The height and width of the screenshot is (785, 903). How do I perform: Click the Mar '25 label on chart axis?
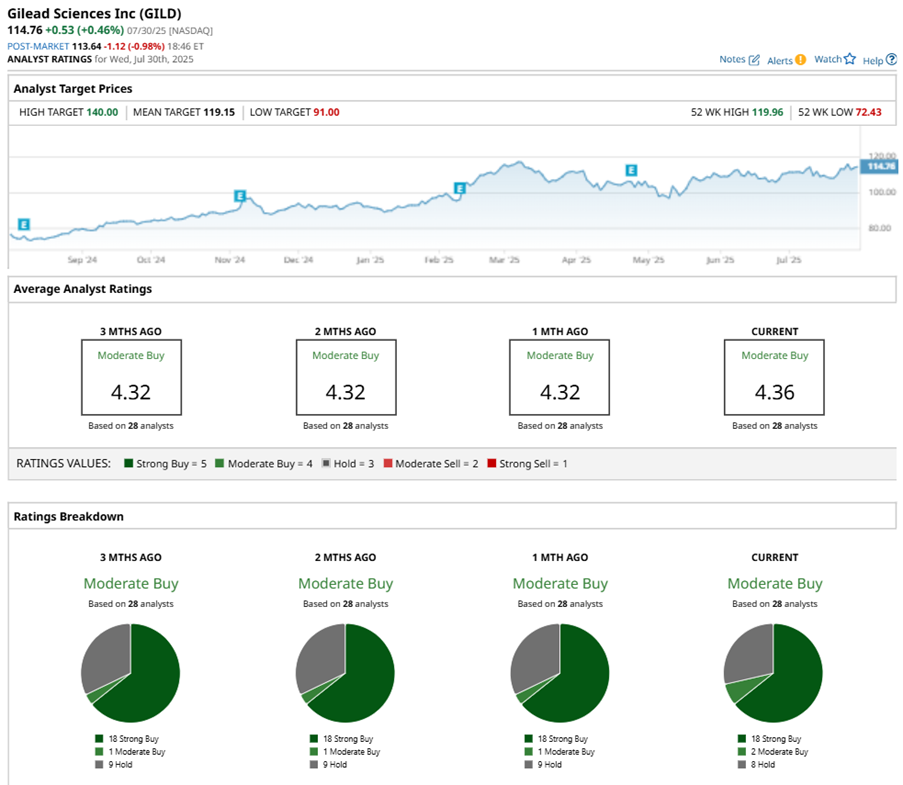click(x=504, y=260)
